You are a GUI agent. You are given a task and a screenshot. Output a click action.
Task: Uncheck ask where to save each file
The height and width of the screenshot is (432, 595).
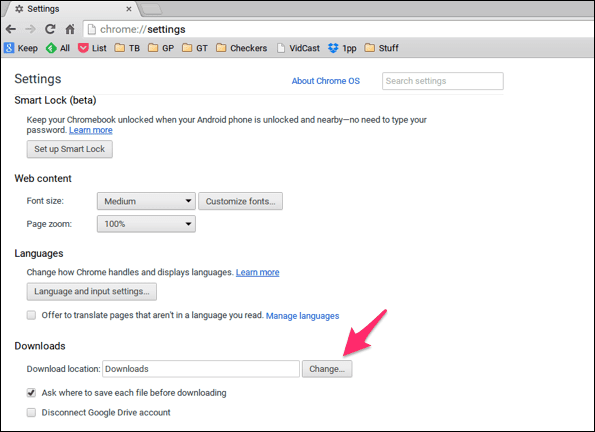click(31, 393)
